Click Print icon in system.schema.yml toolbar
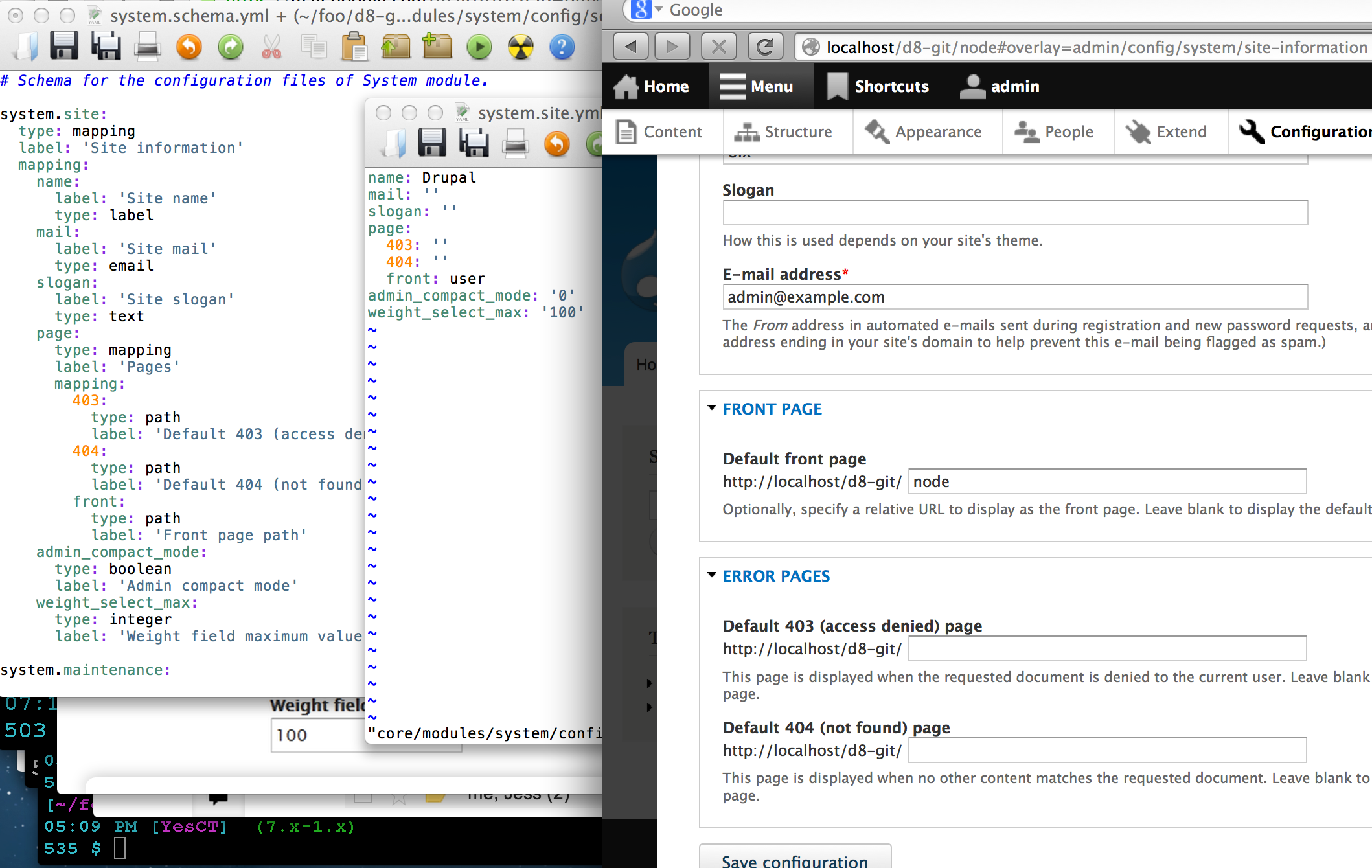The width and height of the screenshot is (1372, 868). 148,47
